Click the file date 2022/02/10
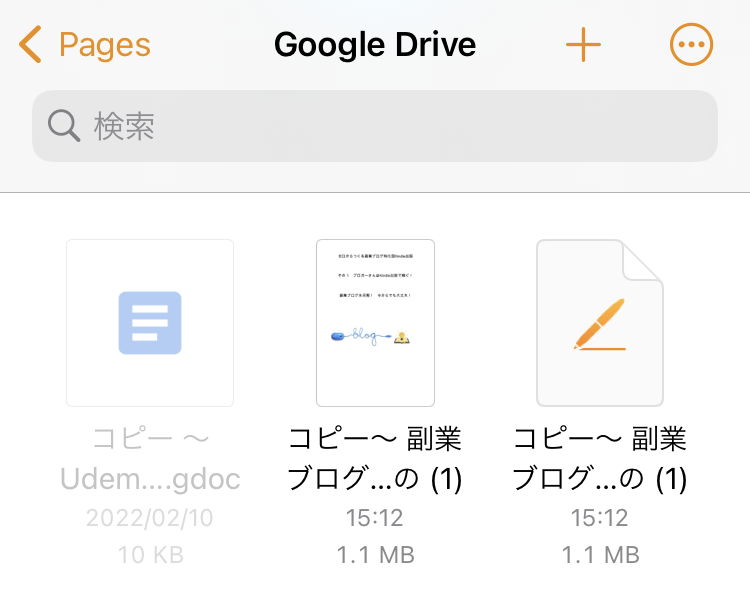The width and height of the screenshot is (750, 614). click(x=150, y=518)
